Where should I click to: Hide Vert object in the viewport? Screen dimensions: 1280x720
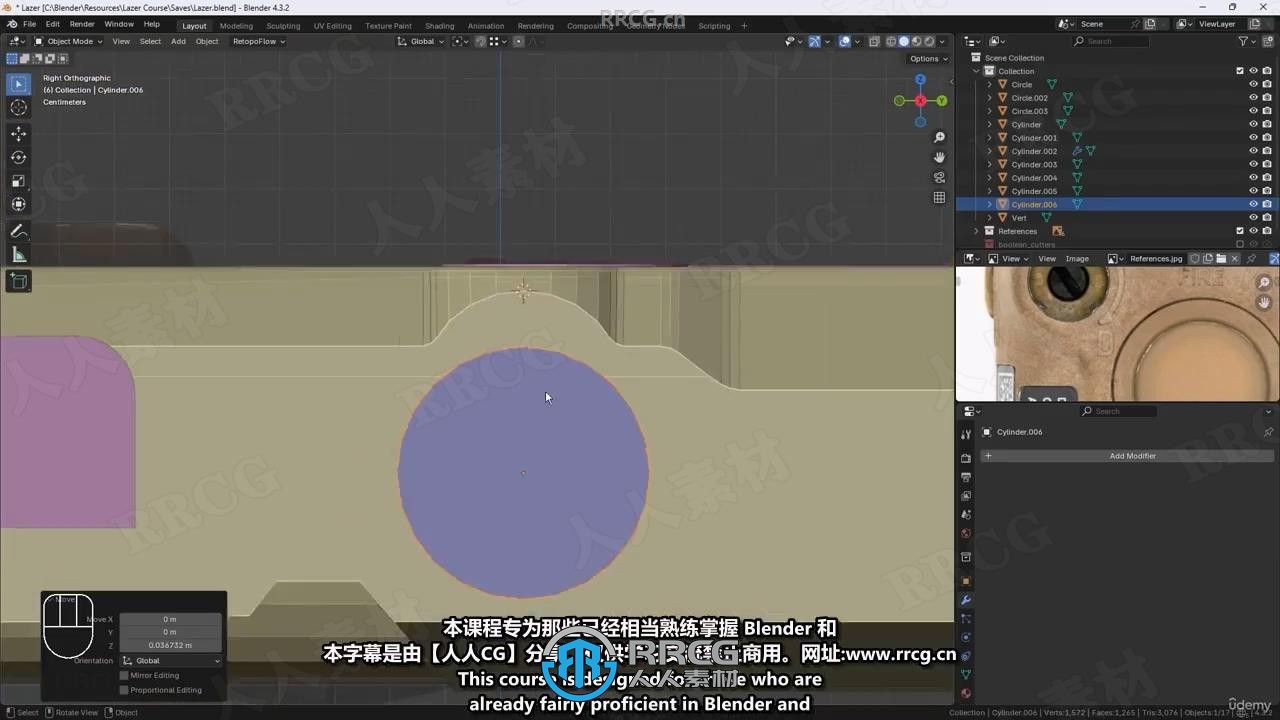pos(1253,218)
